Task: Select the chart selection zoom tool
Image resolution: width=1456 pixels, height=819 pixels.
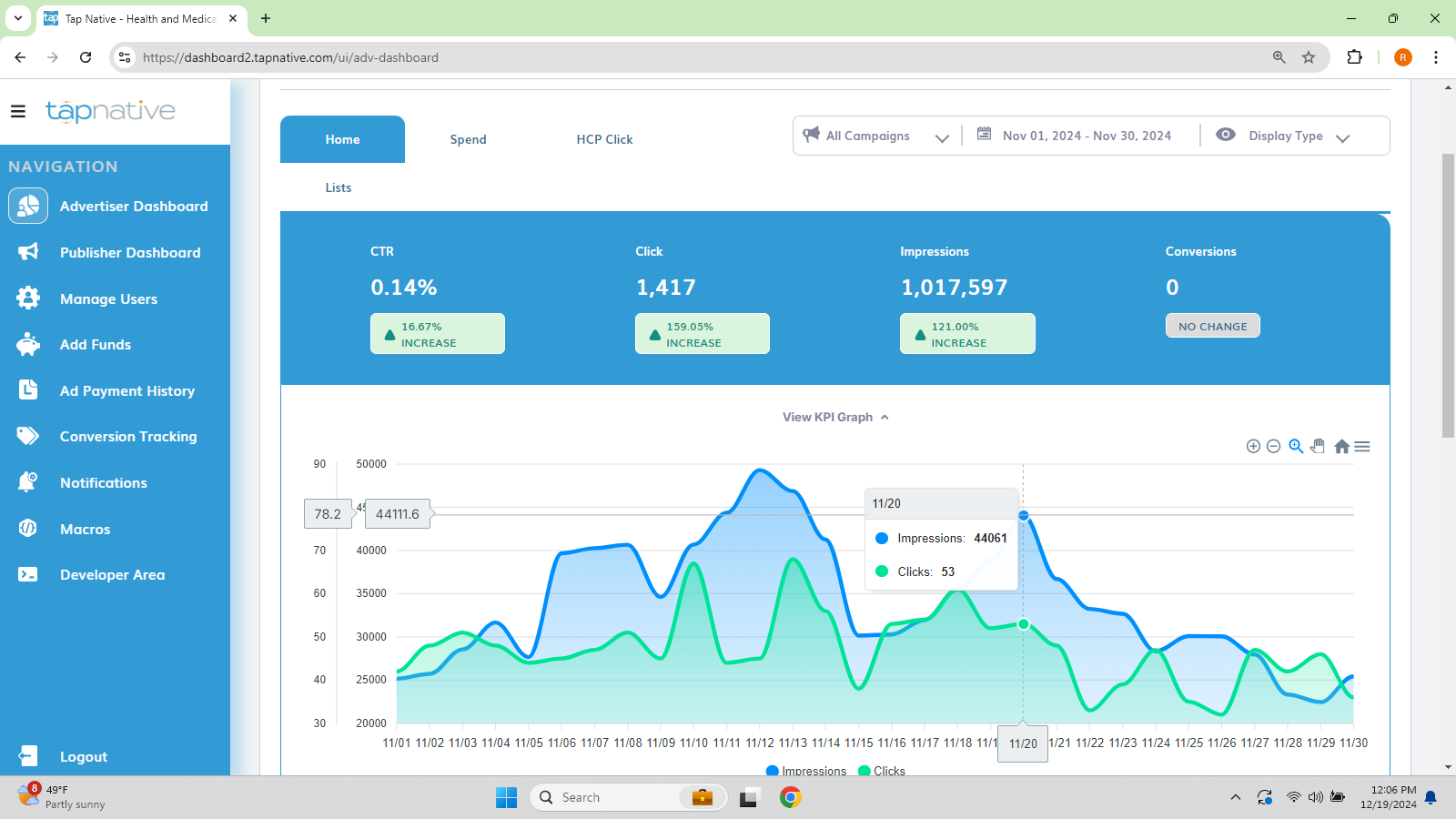Action: pos(1296,446)
